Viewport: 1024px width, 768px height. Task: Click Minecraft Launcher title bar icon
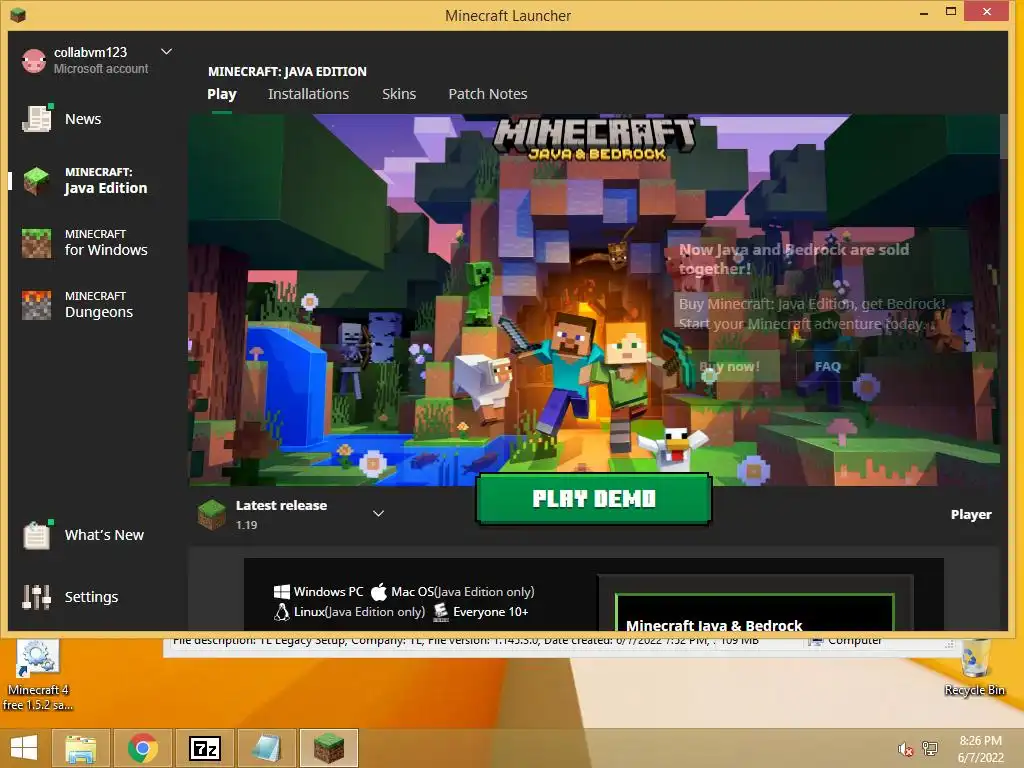[18, 14]
